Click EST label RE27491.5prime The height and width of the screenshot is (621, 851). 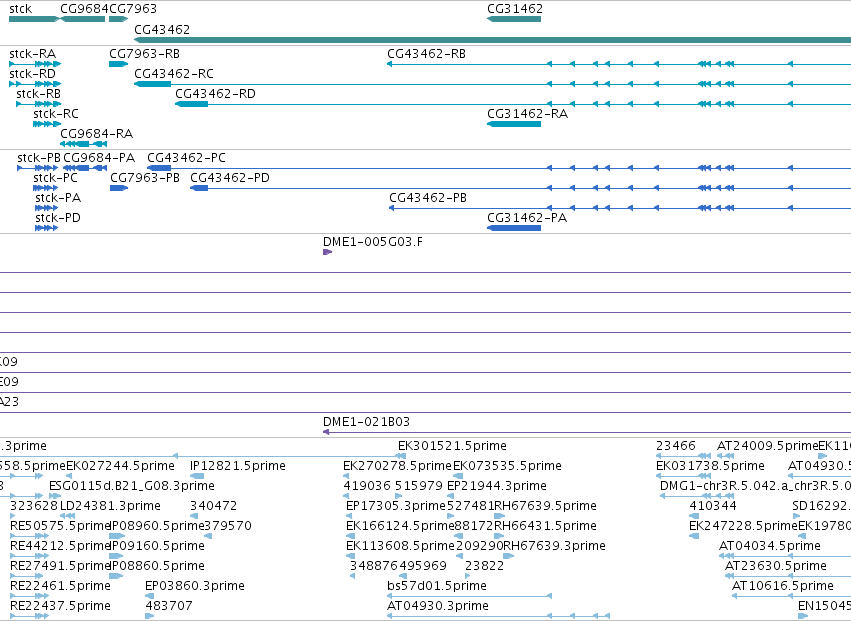(60, 566)
